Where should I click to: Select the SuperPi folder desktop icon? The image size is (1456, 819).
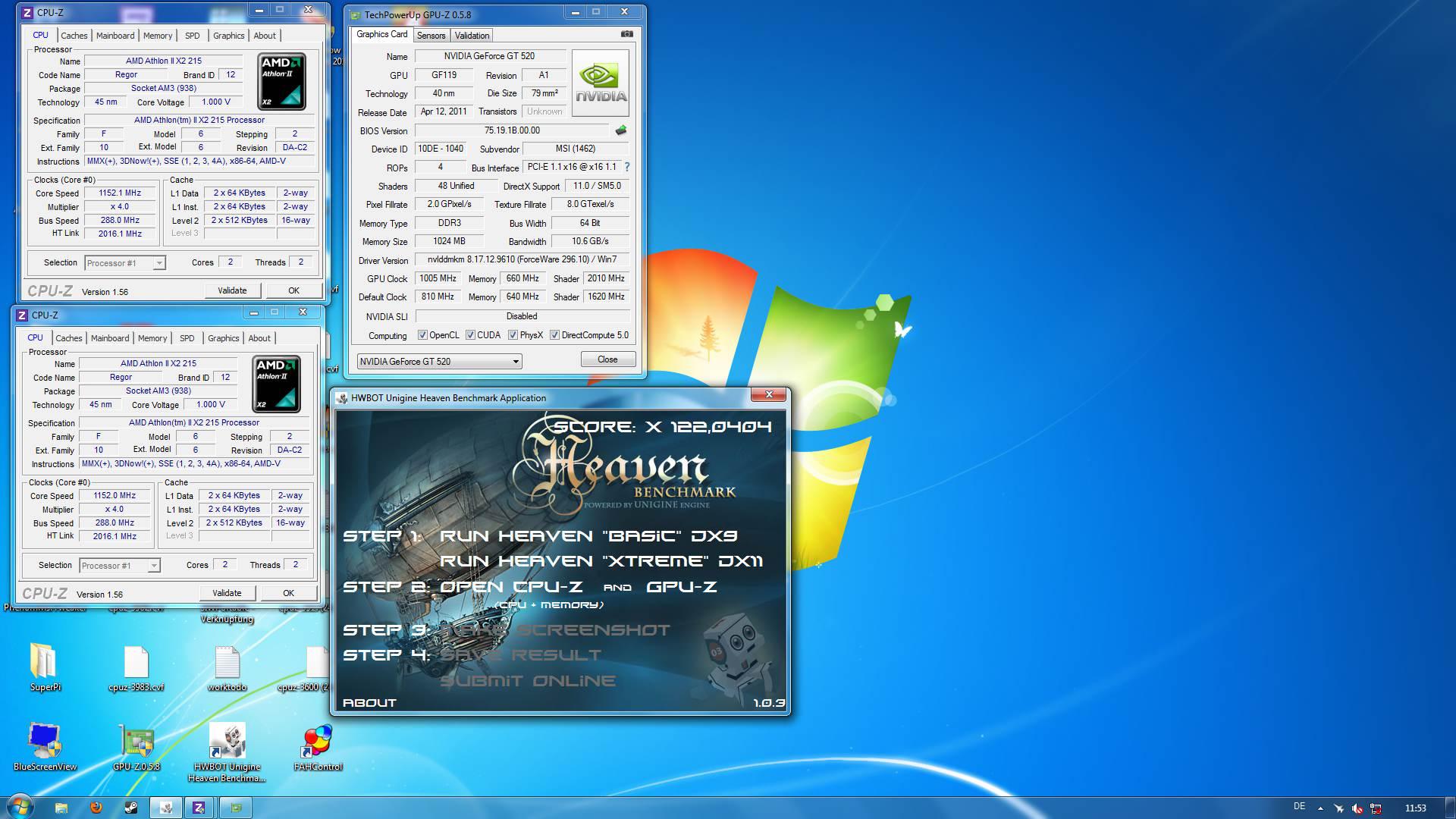point(45,667)
